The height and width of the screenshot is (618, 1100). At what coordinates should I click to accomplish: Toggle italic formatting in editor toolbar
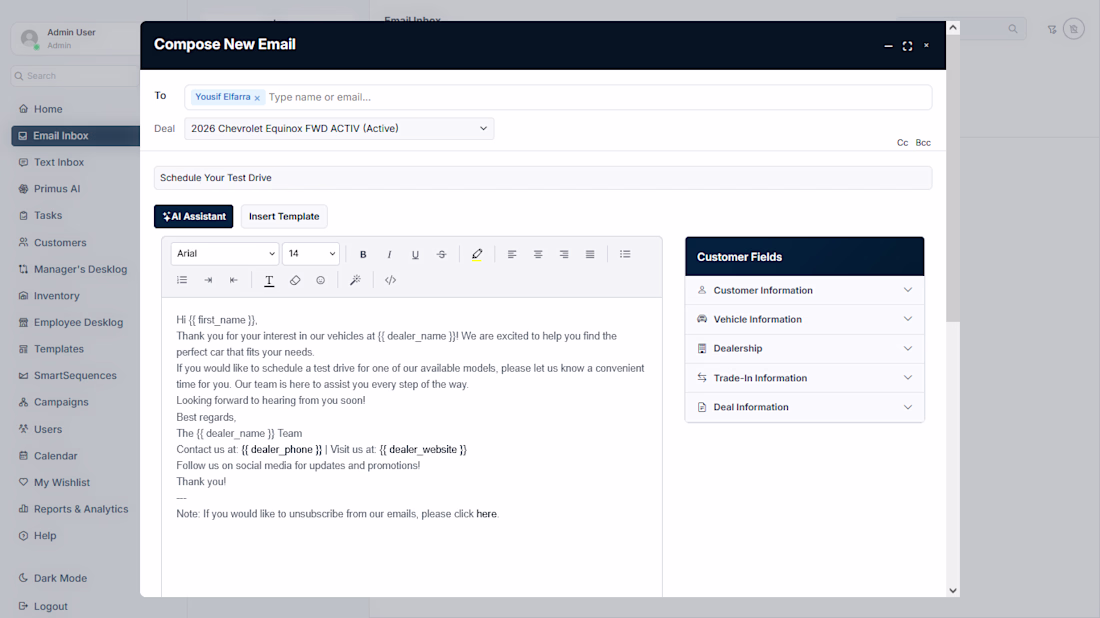click(x=389, y=254)
